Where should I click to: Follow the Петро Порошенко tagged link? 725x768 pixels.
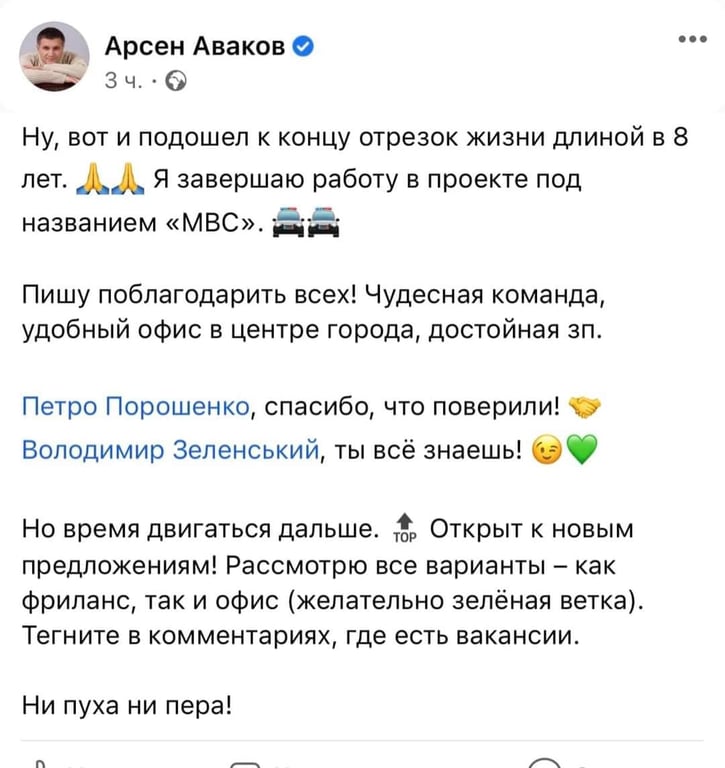[136, 407]
